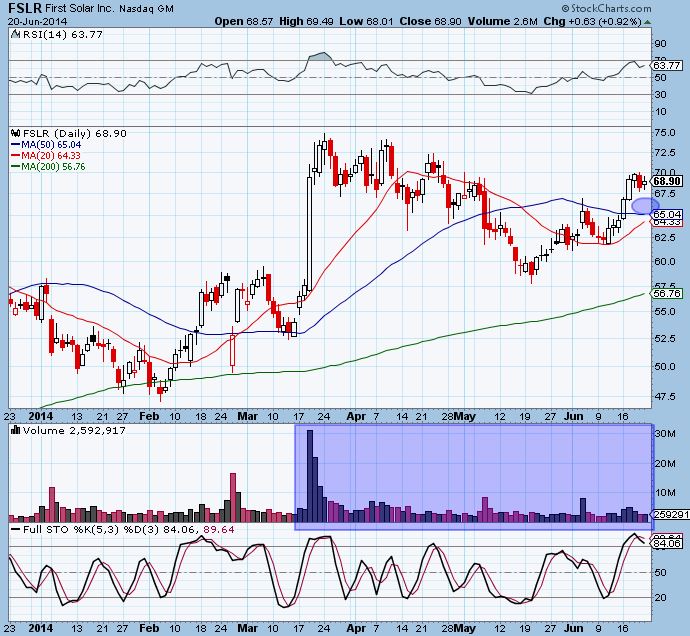Click the MA(200) 56.76 legend entry
This screenshot has height=636, width=690.
(x=48, y=166)
